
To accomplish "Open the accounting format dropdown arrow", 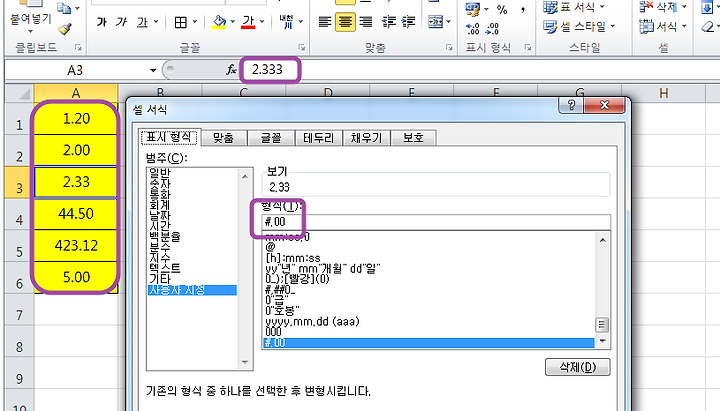I will point(486,9).
